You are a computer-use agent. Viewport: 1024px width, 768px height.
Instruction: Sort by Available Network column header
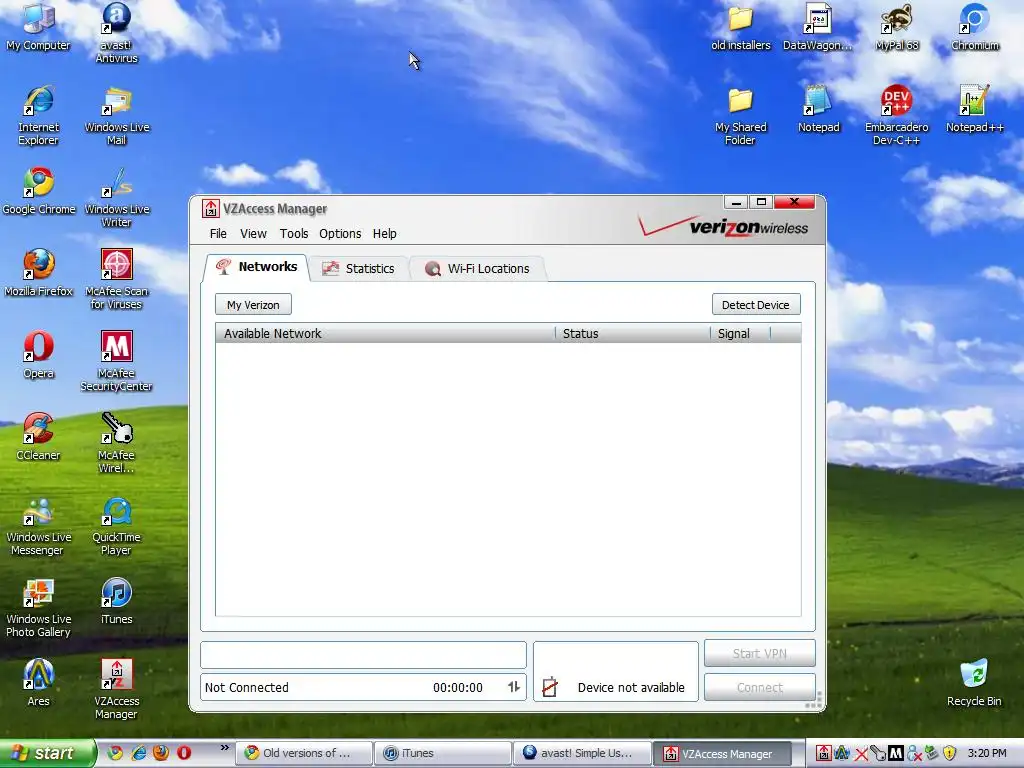pos(385,334)
